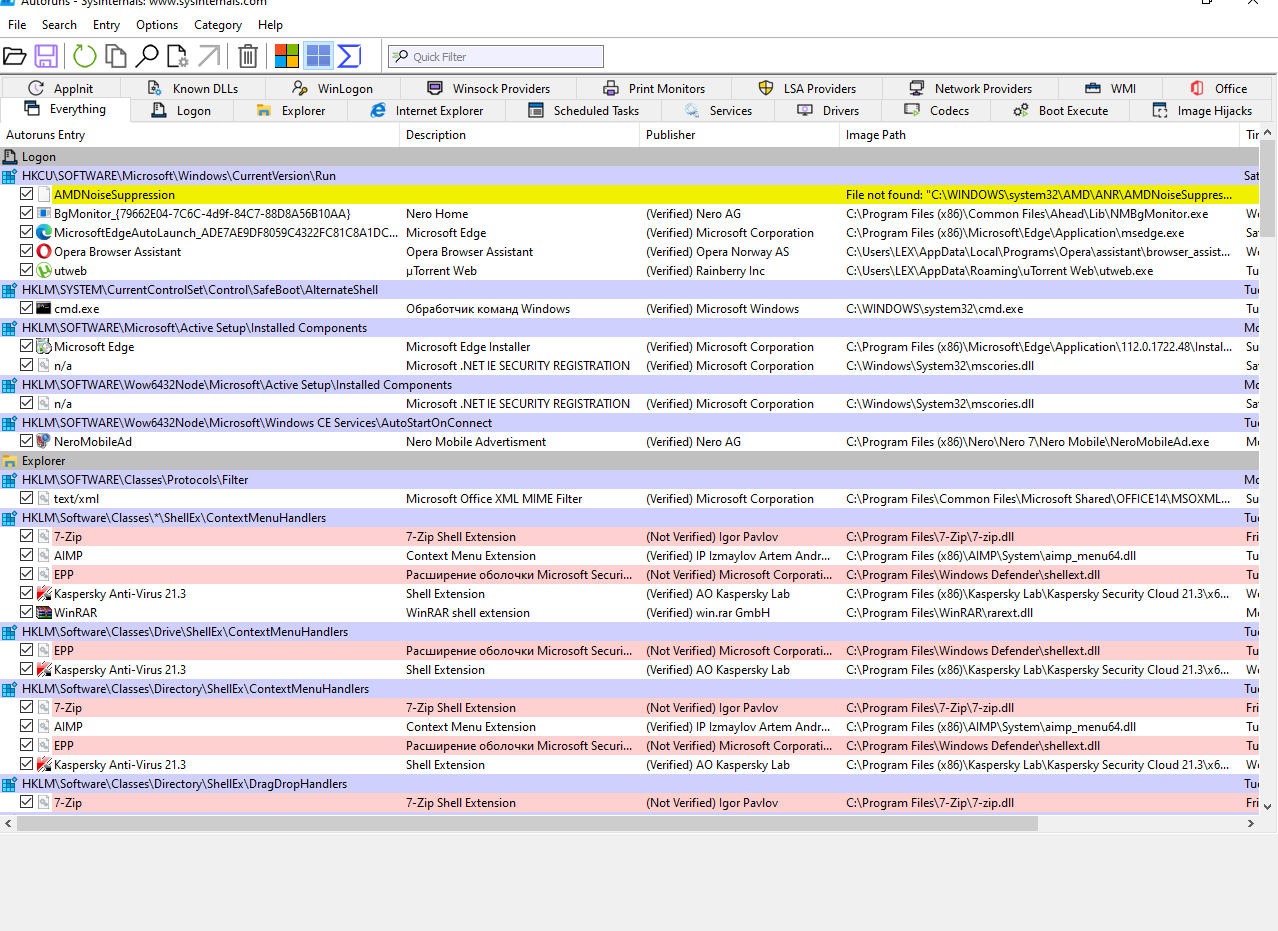Switch to the Known DLLs tab
Viewport: 1278px width, 931px height.
pos(193,88)
